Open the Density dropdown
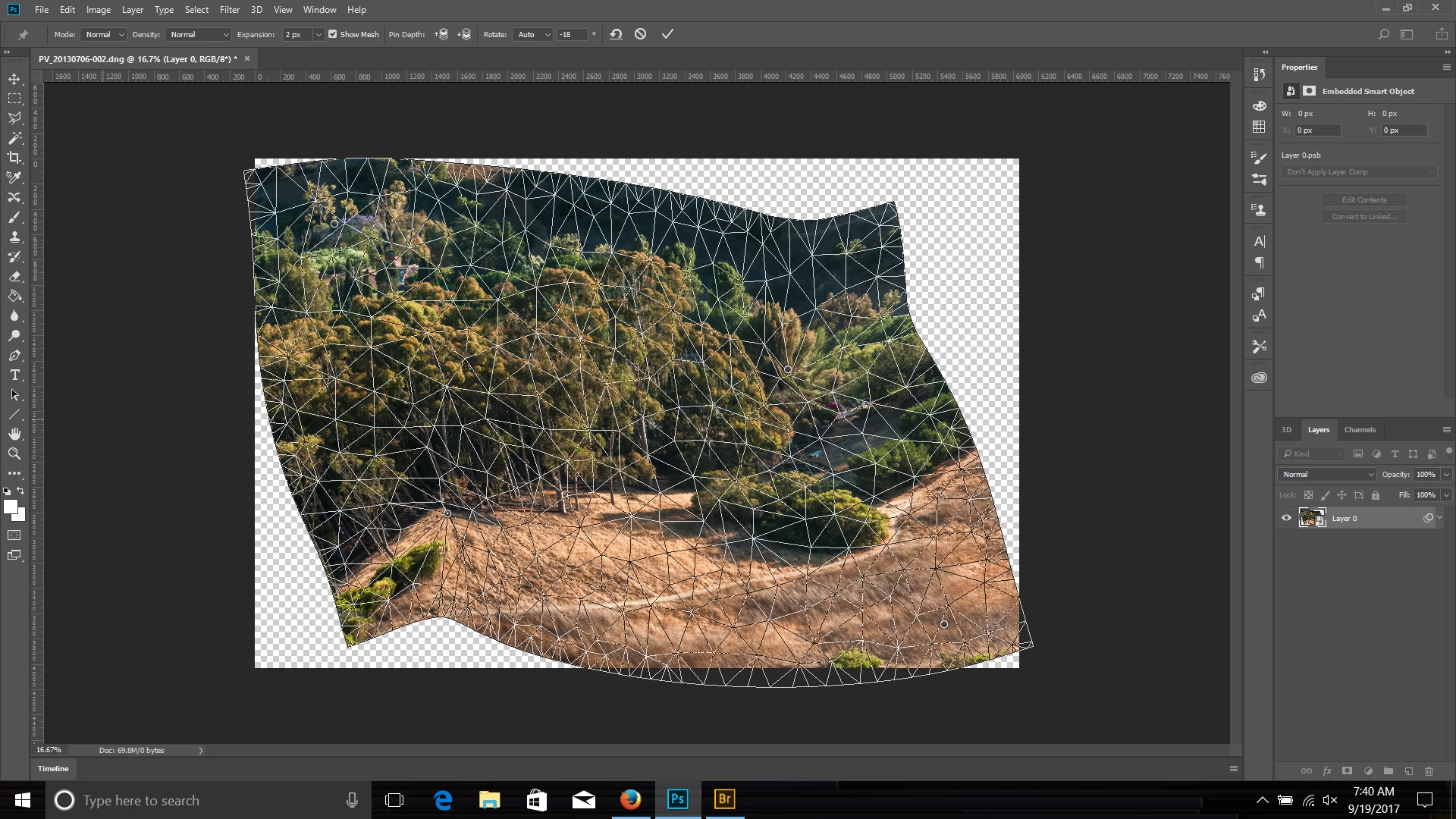 [199, 34]
